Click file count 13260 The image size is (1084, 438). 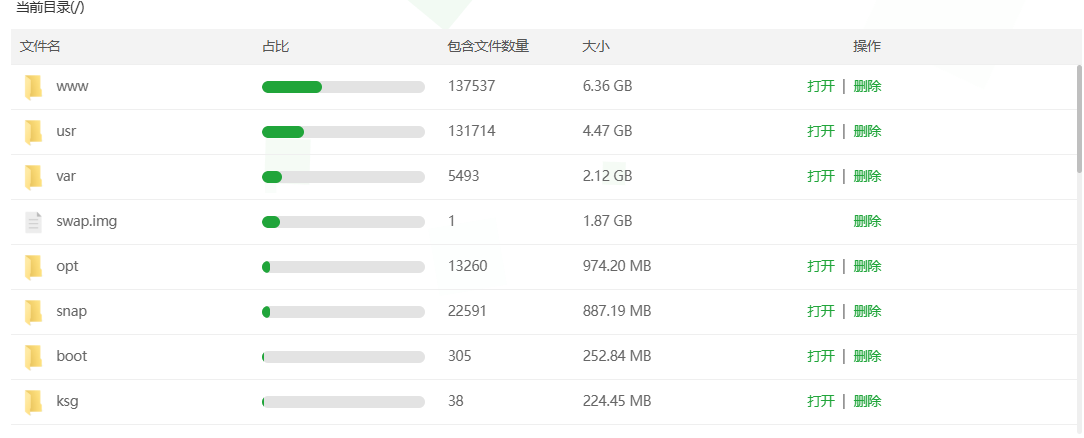467,266
